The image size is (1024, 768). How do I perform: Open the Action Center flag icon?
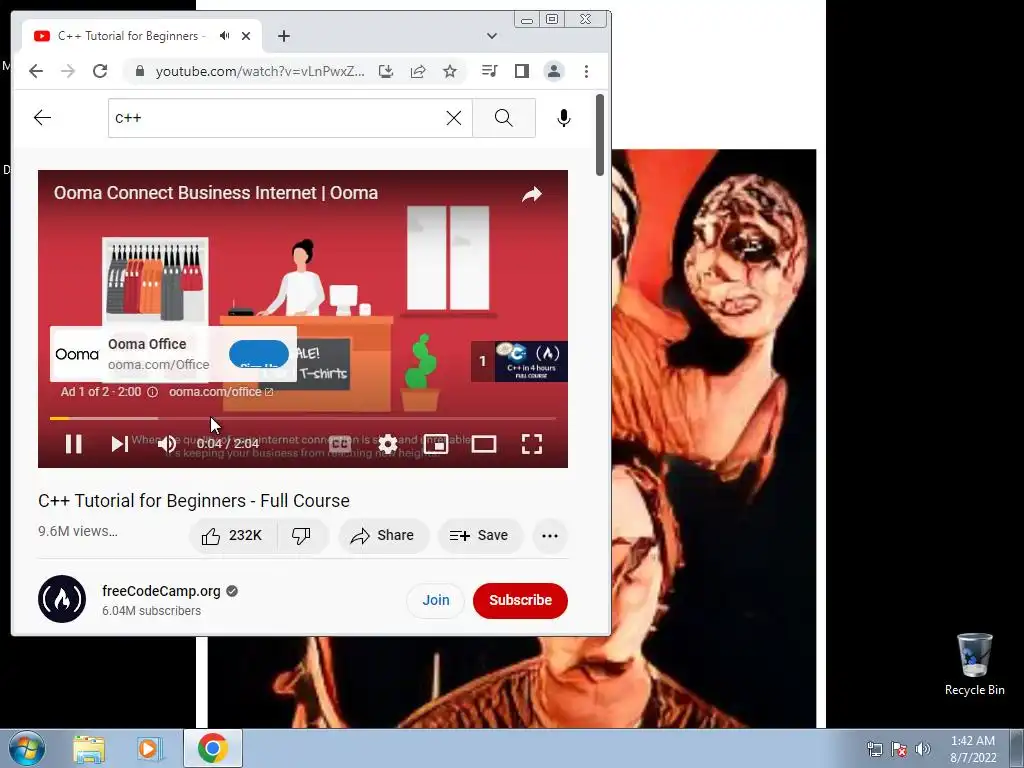899,749
